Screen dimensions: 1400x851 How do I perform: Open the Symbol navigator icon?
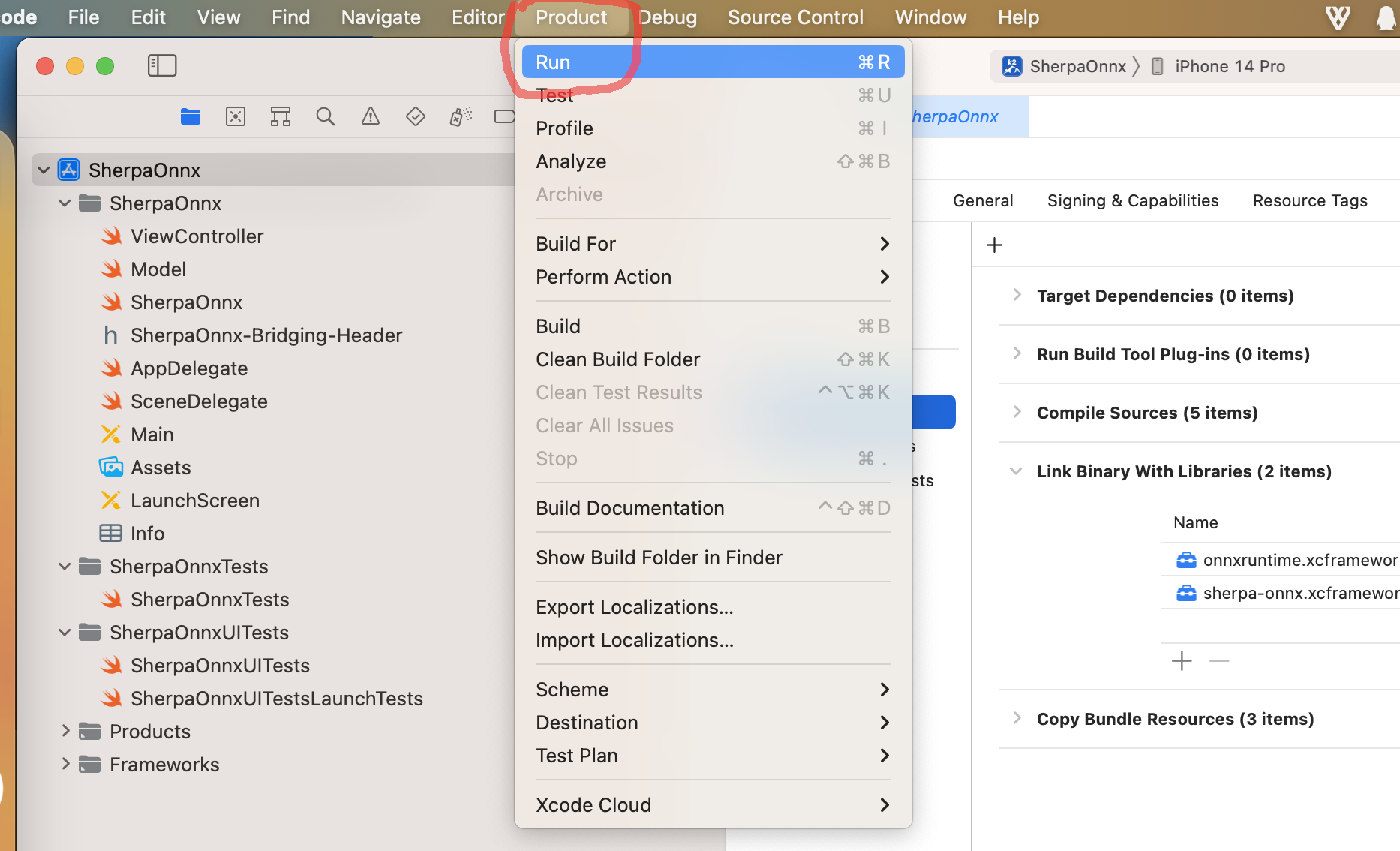point(281,116)
